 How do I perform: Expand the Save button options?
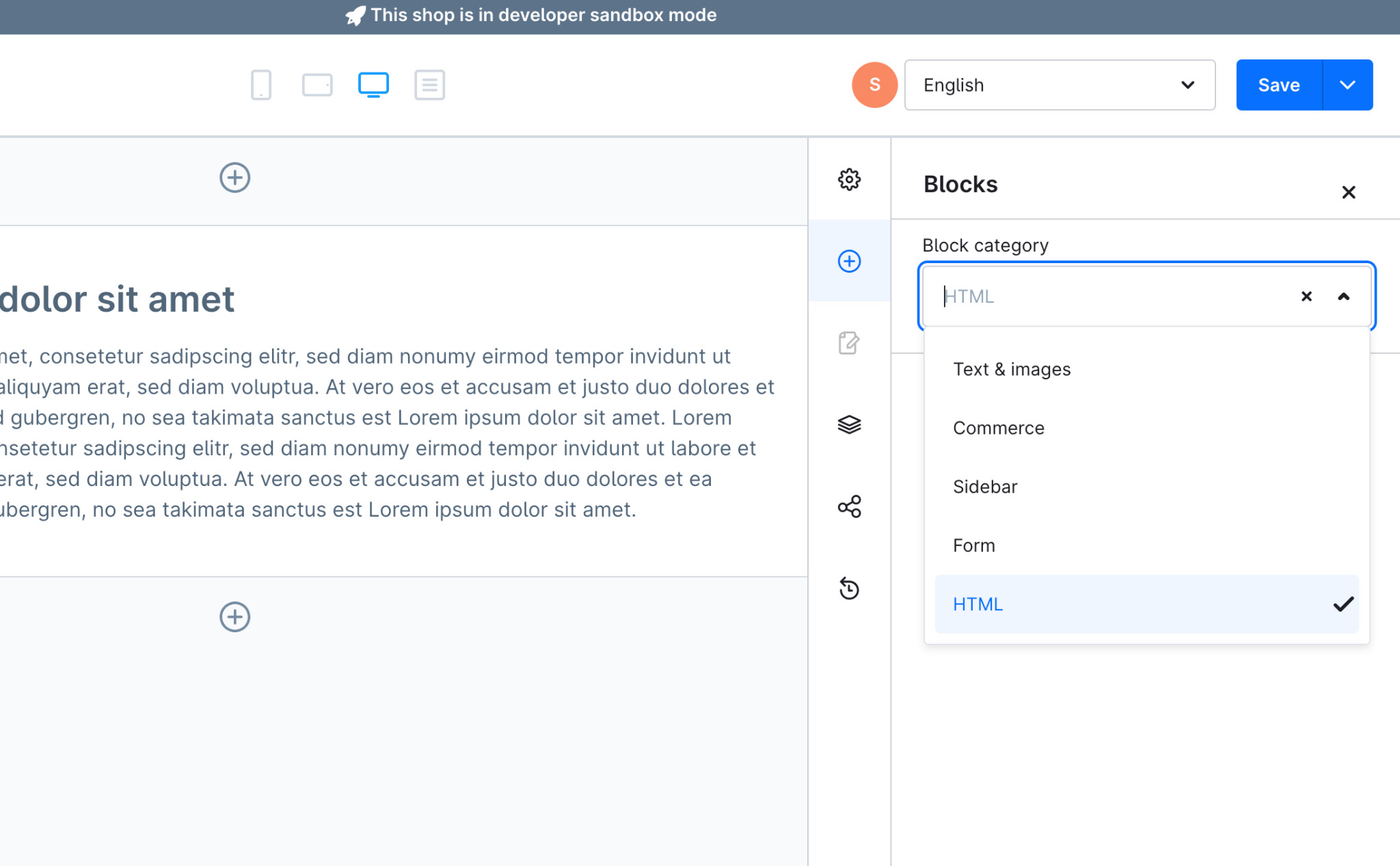point(1347,85)
